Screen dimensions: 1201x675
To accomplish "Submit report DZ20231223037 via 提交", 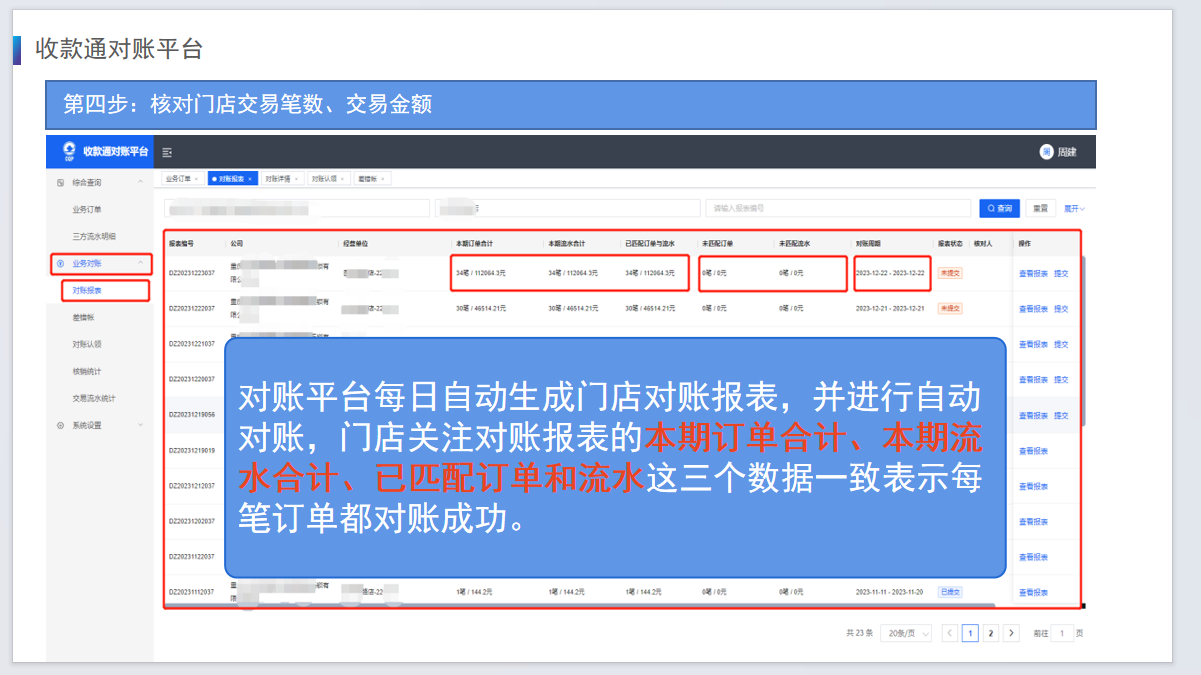I will (x=1061, y=273).
